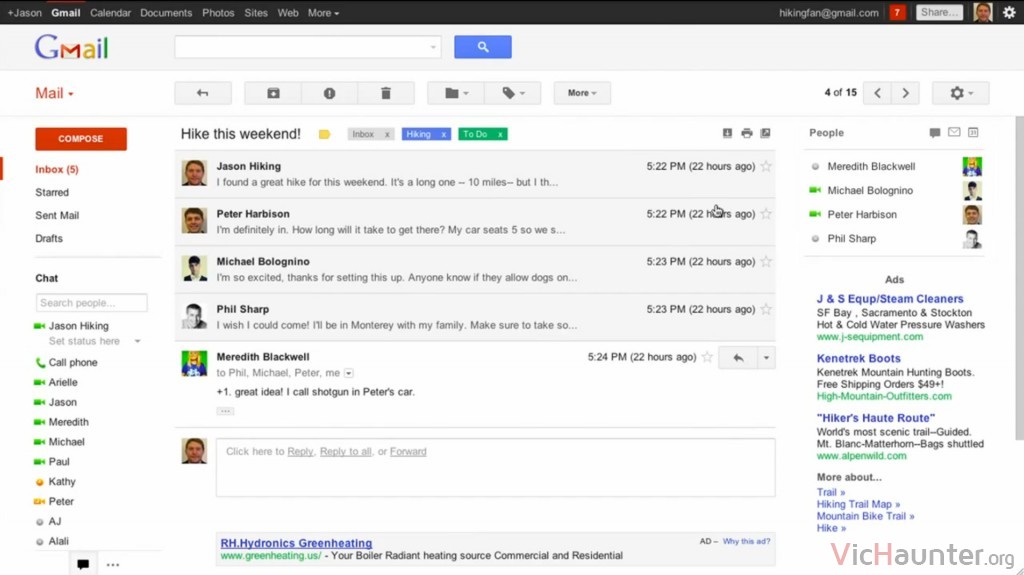The width and height of the screenshot is (1024, 575).
Task: Click the Search people chat field
Action: 91,303
